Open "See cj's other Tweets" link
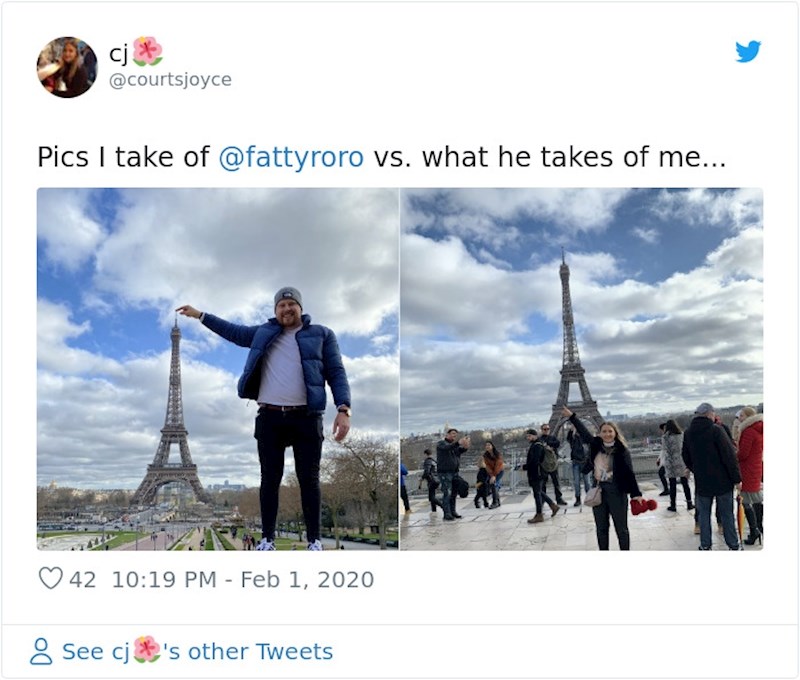Image resolution: width=800 pixels, height=680 pixels. (196, 652)
